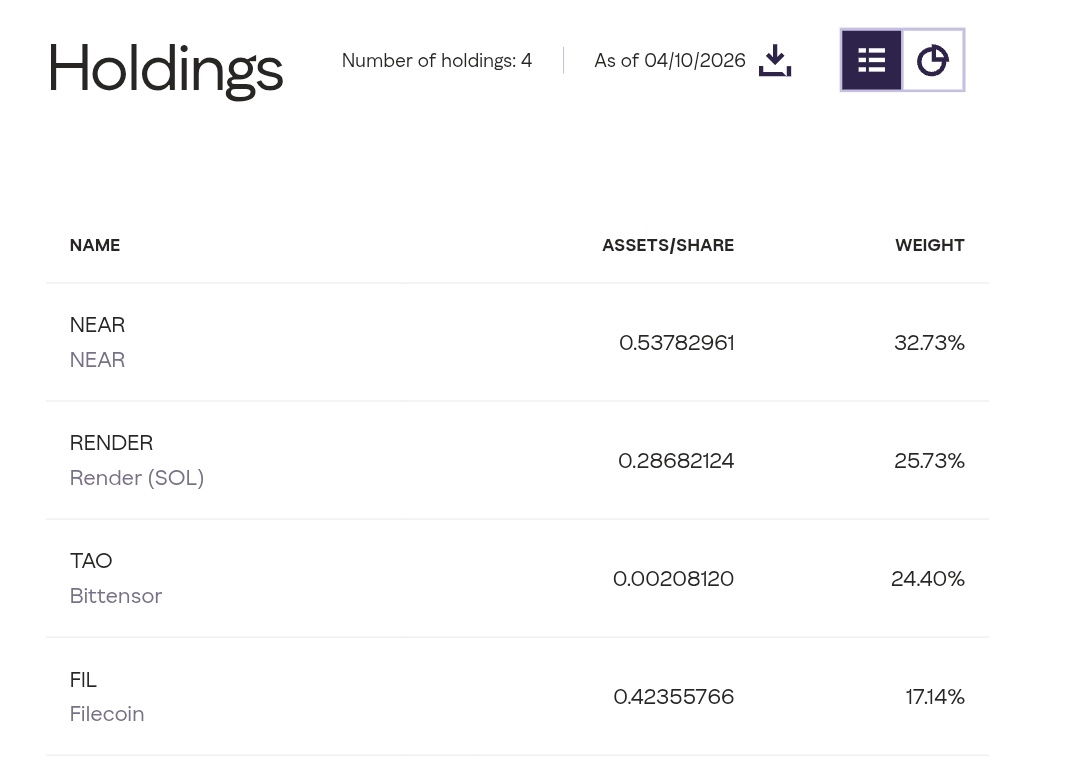The height and width of the screenshot is (763, 1080).
Task: Click TAO weight of 24.40%
Action: [927, 579]
